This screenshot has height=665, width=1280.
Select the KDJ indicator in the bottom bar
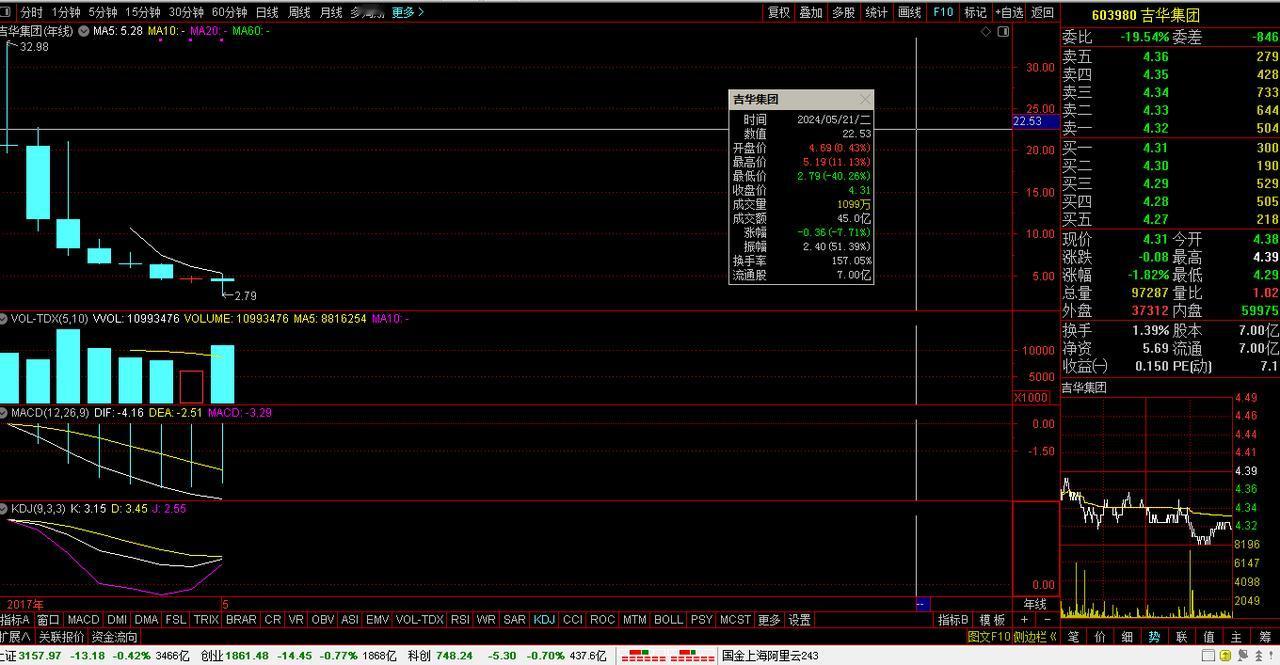pyautogui.click(x=544, y=620)
